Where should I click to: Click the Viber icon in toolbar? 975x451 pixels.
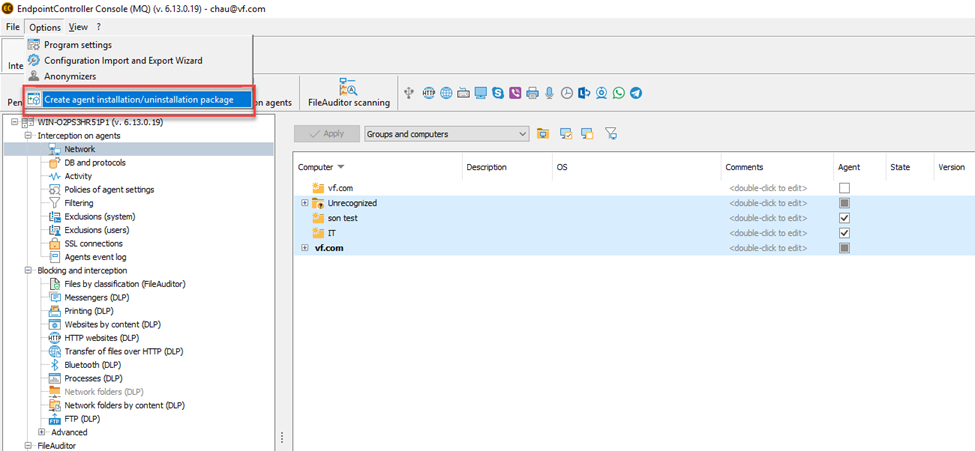514,93
